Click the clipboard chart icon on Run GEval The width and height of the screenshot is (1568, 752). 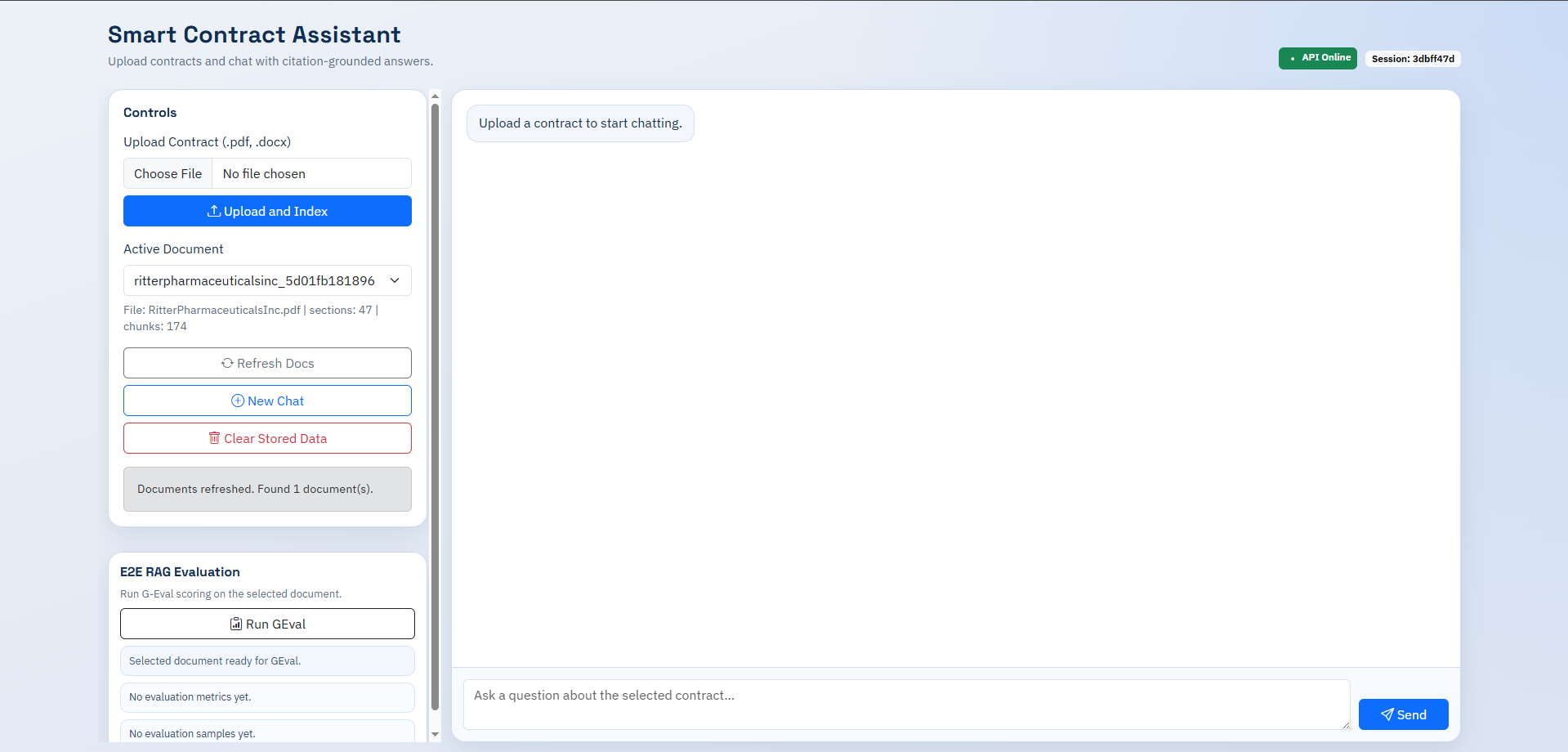236,624
